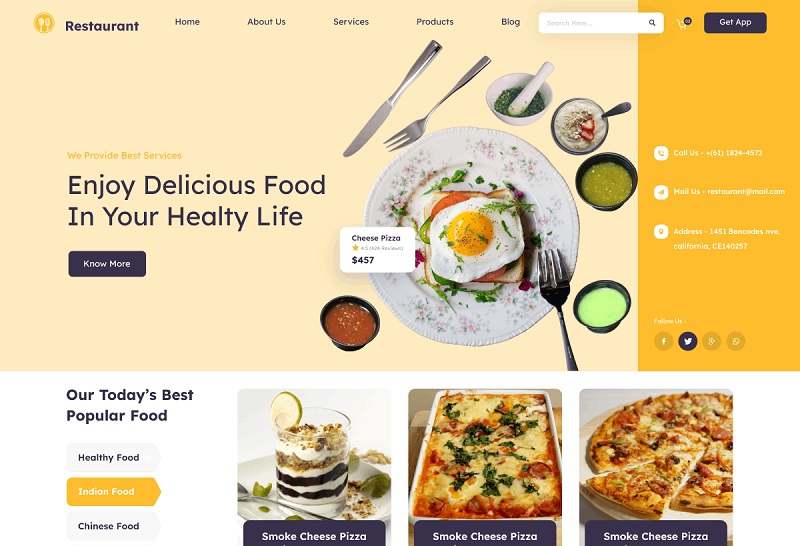Open the Twitter social icon

coord(688,341)
